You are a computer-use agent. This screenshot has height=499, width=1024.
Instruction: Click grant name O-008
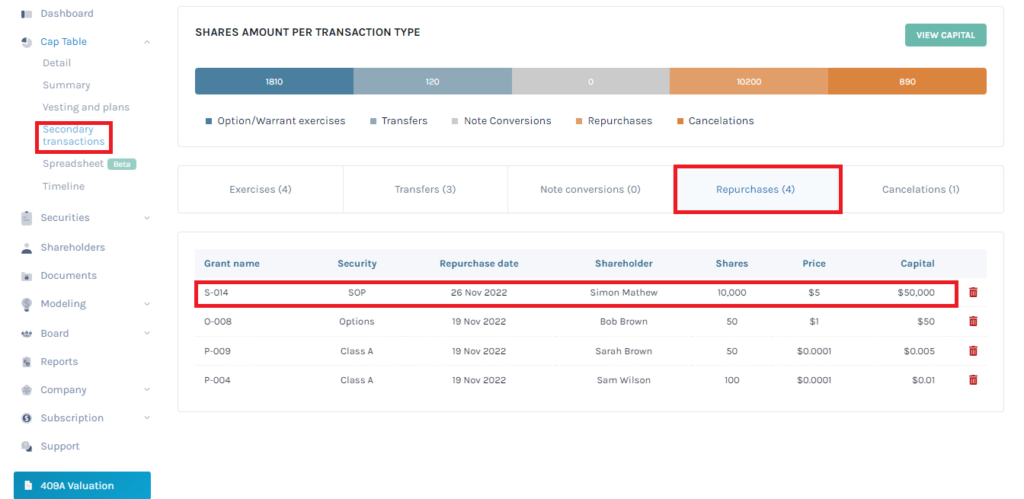[217, 321]
